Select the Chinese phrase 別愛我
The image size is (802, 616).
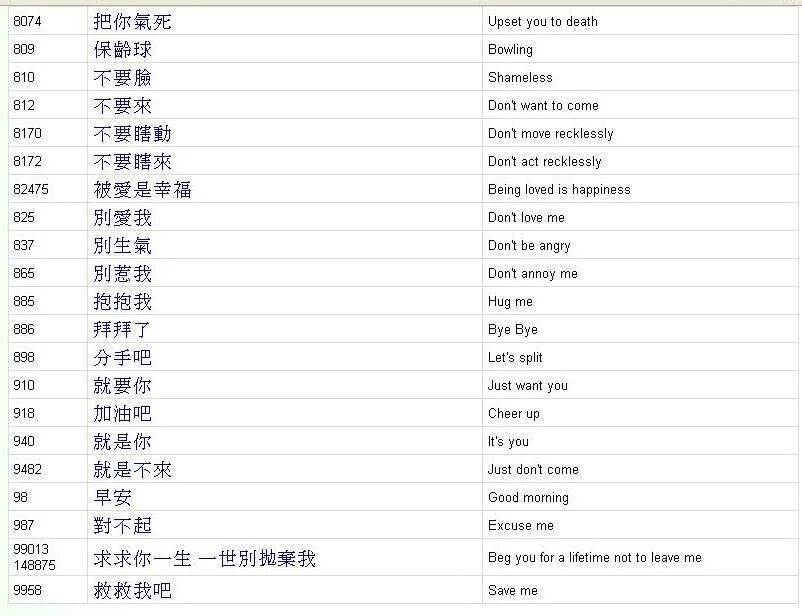123,218
